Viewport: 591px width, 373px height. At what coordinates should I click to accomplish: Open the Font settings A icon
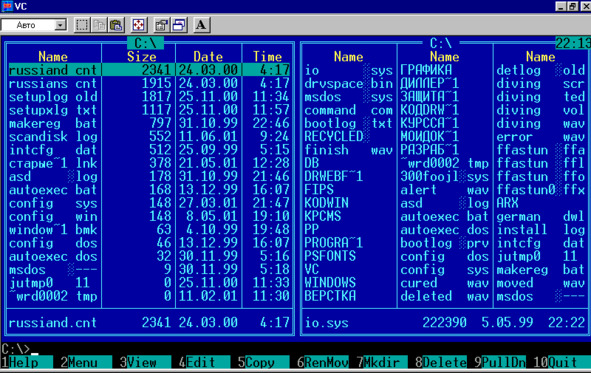pos(201,25)
